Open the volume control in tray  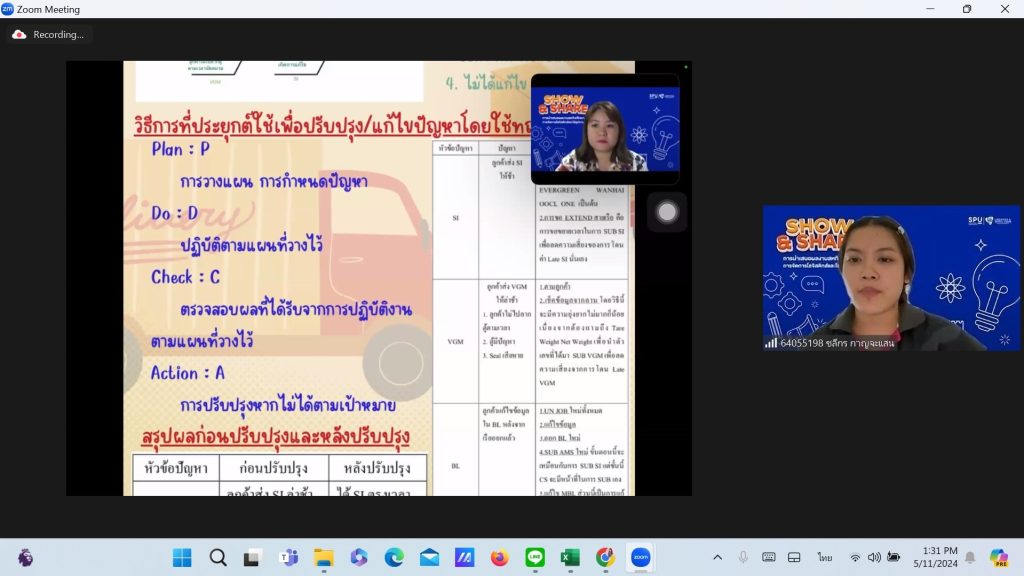(874, 558)
